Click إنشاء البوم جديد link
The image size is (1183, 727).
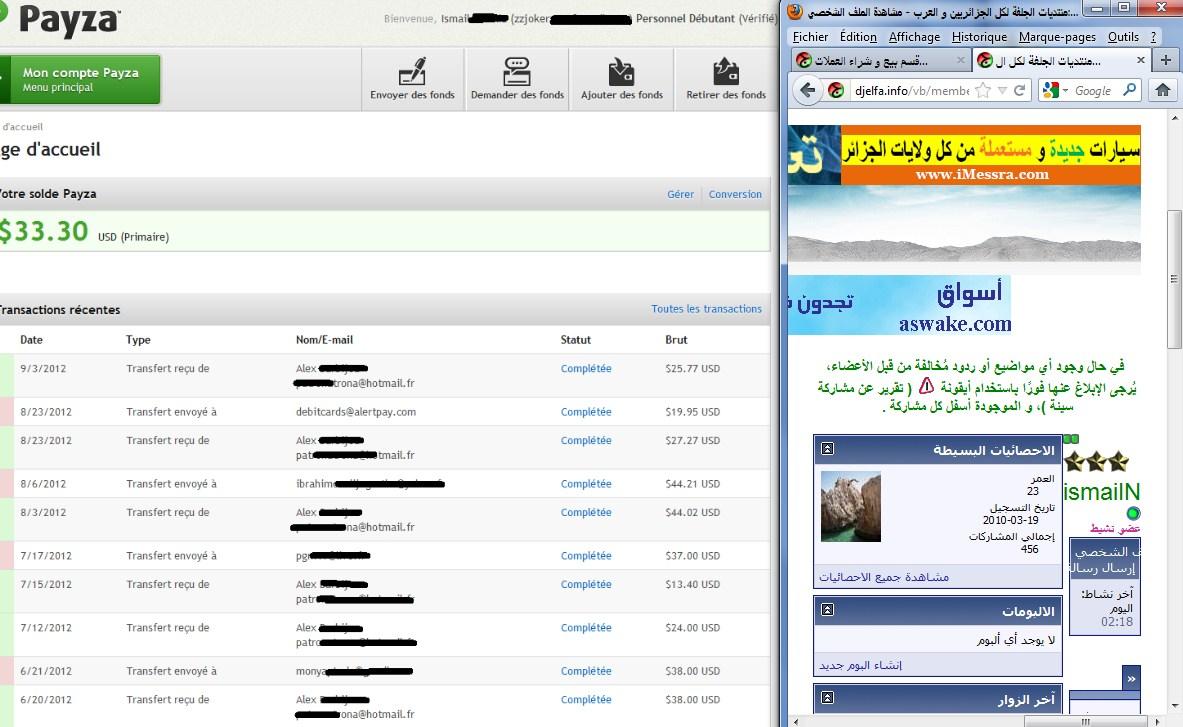click(x=860, y=665)
